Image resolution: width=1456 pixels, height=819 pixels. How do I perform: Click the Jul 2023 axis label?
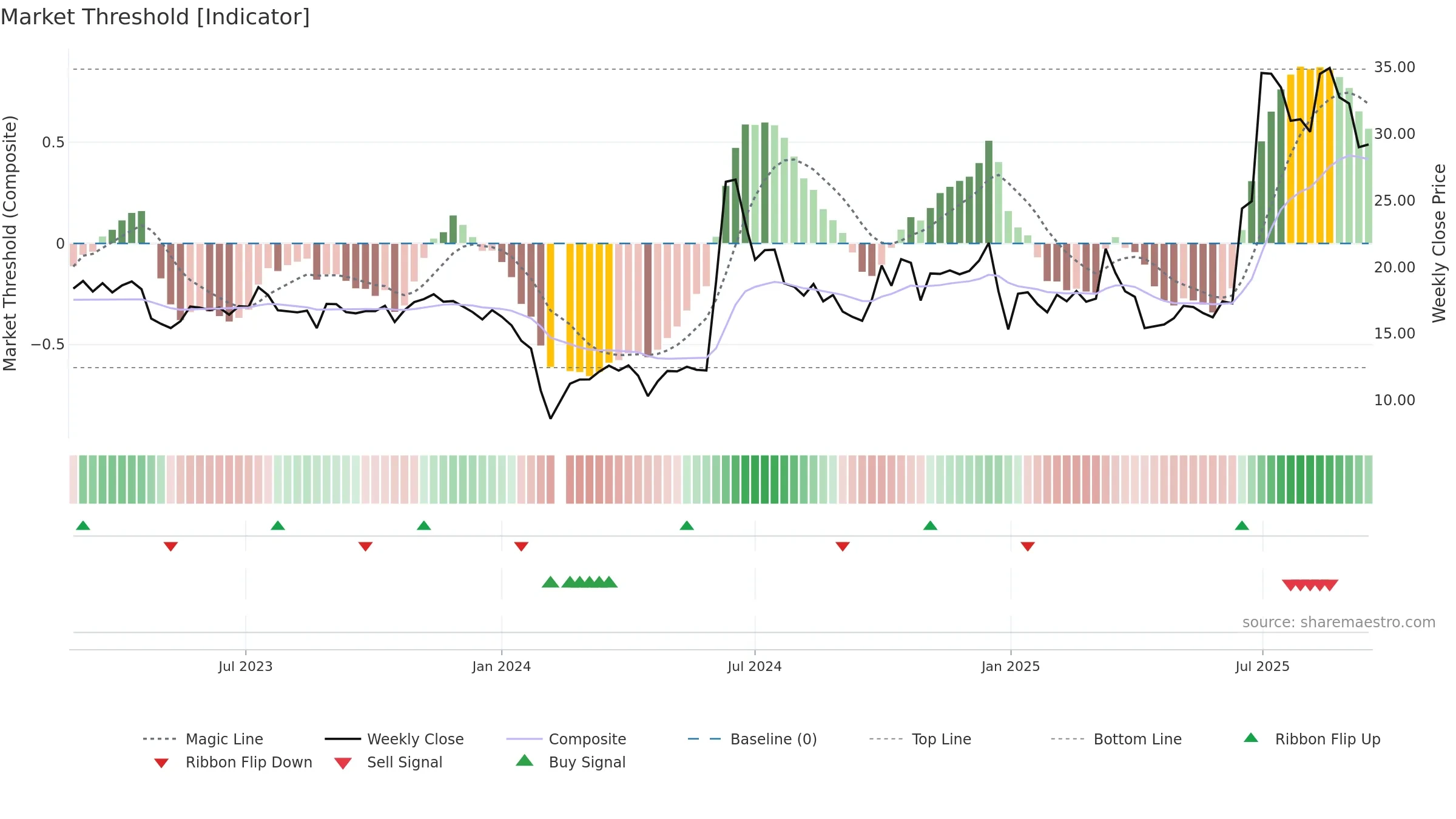tap(246, 667)
